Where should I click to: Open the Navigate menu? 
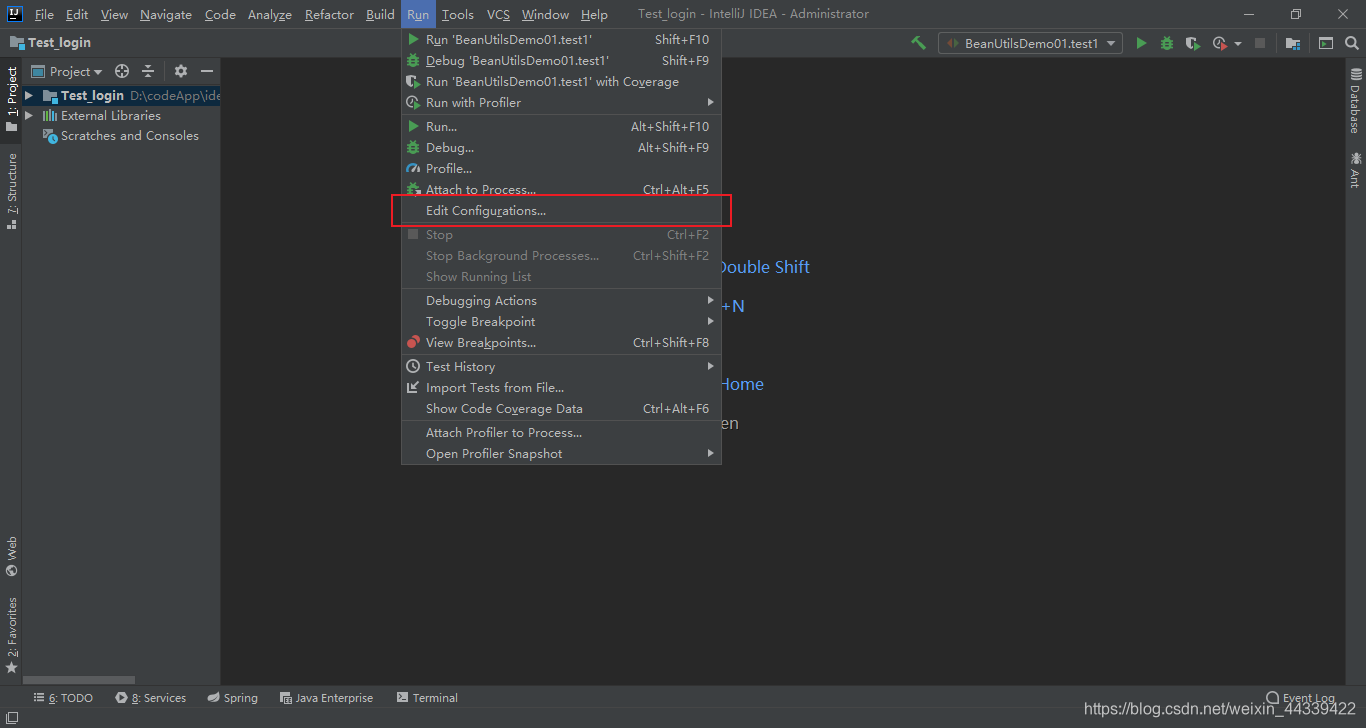pyautogui.click(x=166, y=14)
